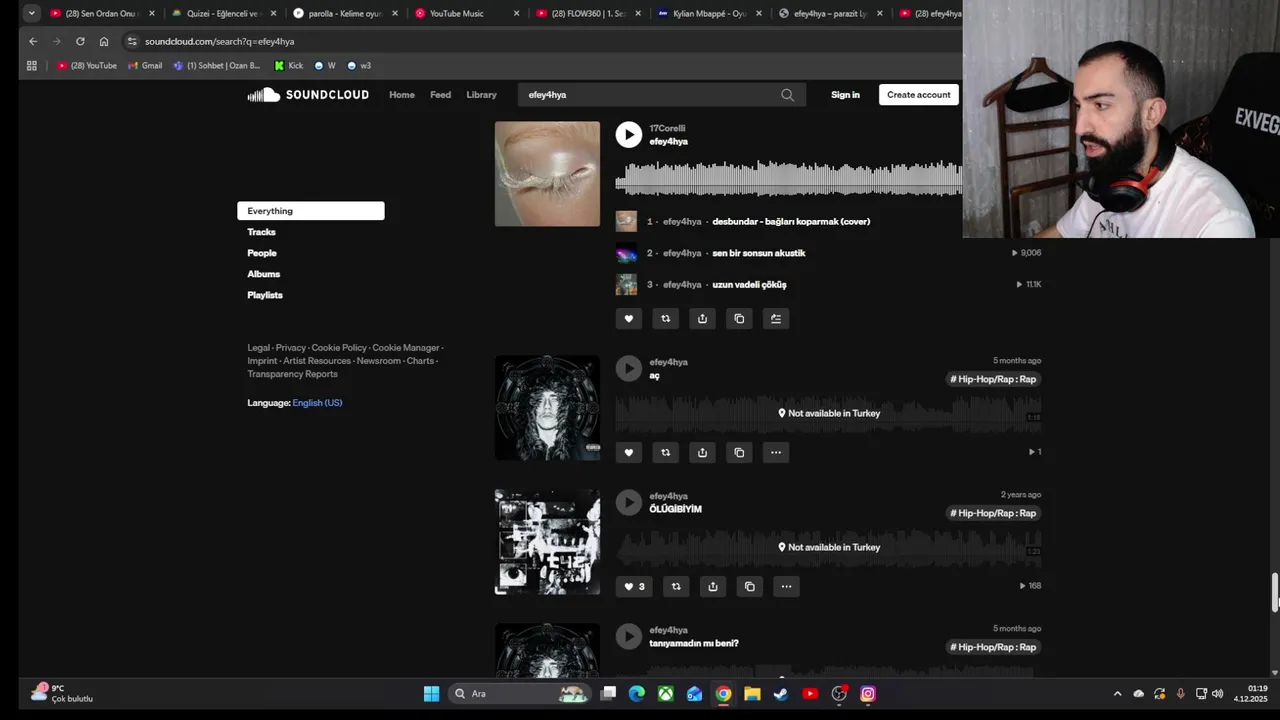Image resolution: width=1280 pixels, height=720 pixels.
Task: Play the 17Corelli efey4hya playlist
Action: [x=628, y=135]
